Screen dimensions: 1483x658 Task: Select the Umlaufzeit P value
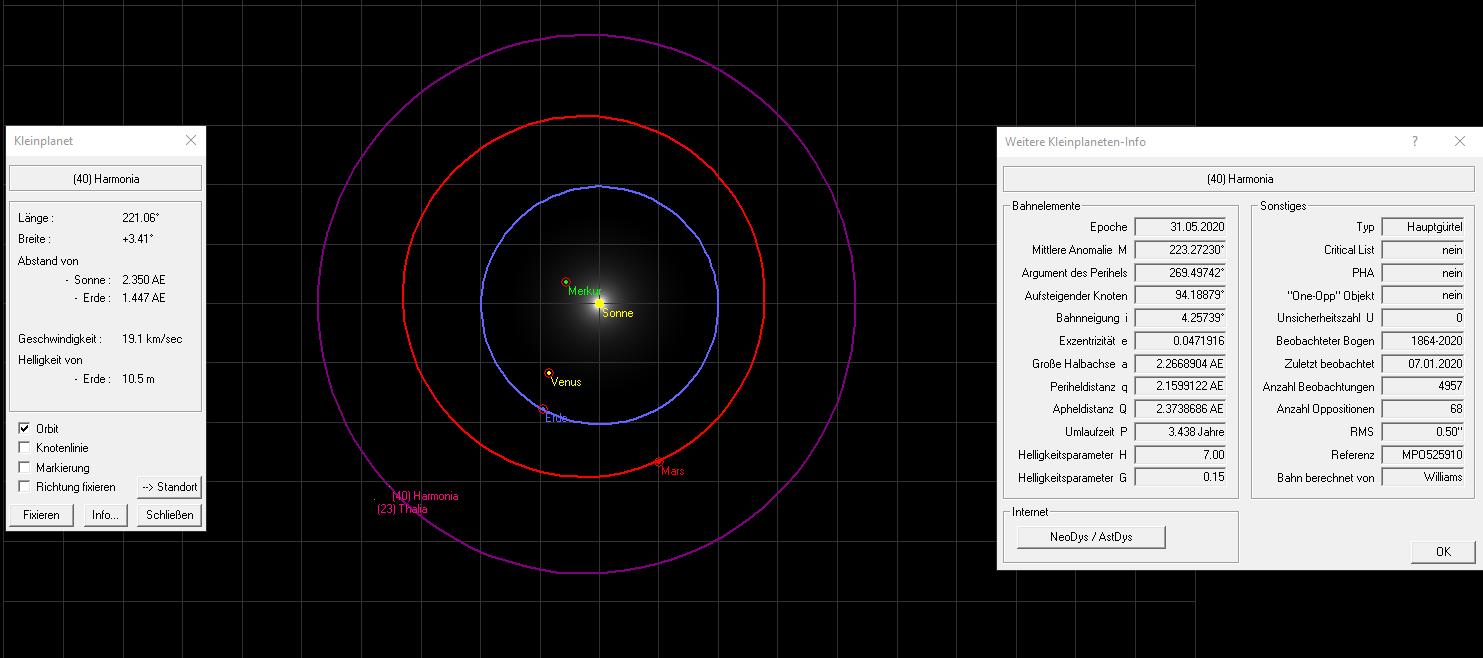click(x=1180, y=432)
